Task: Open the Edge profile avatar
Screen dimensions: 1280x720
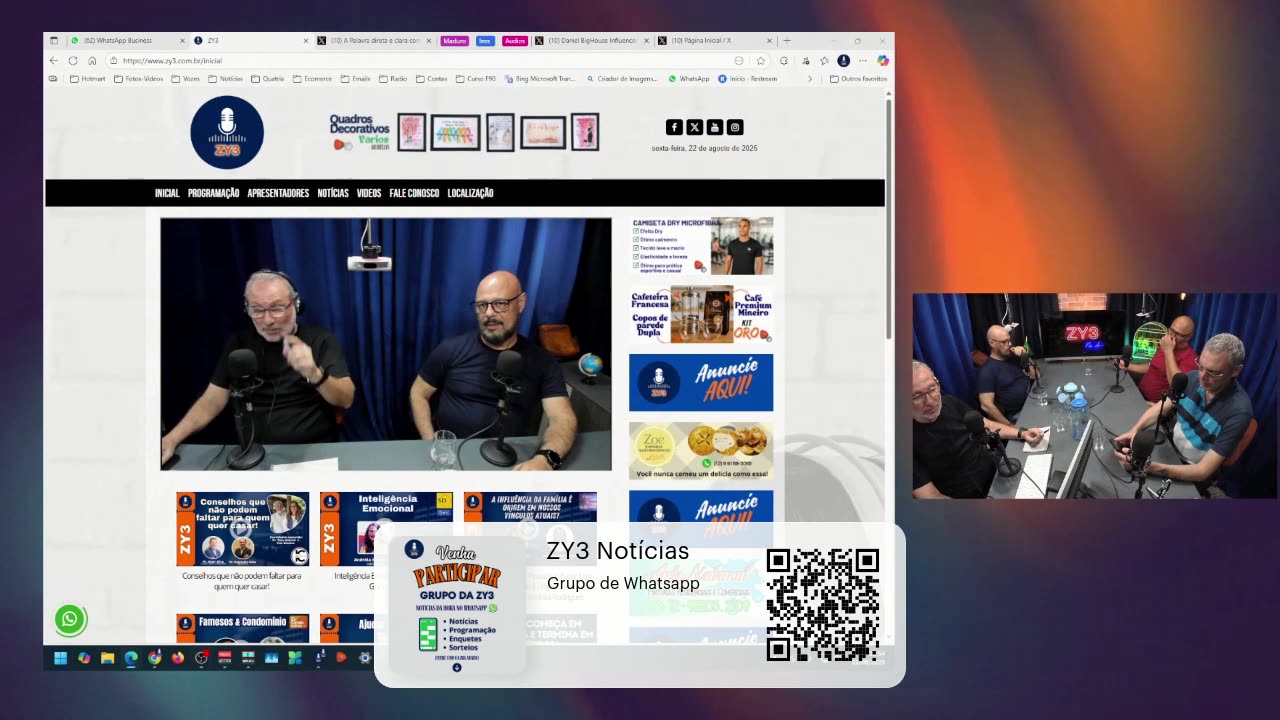Action: coord(844,60)
